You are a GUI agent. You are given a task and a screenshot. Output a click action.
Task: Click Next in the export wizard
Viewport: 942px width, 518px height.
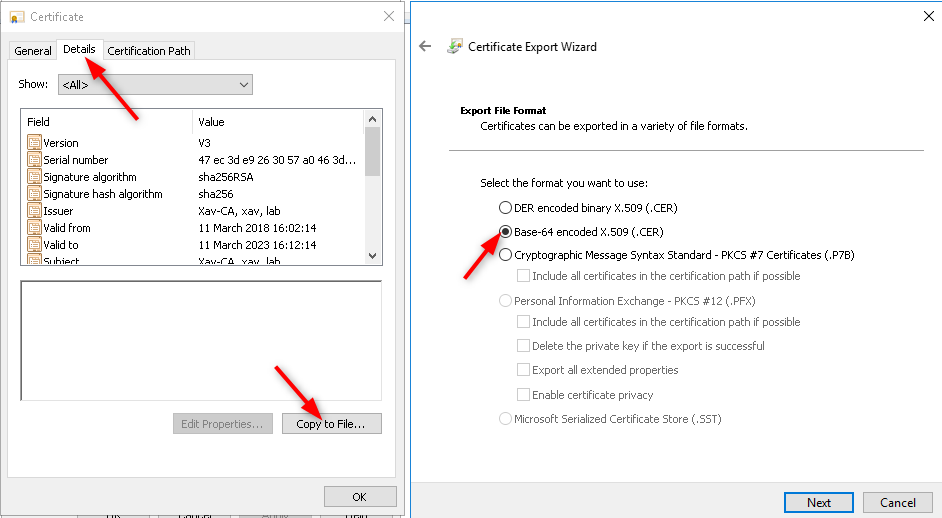(818, 502)
